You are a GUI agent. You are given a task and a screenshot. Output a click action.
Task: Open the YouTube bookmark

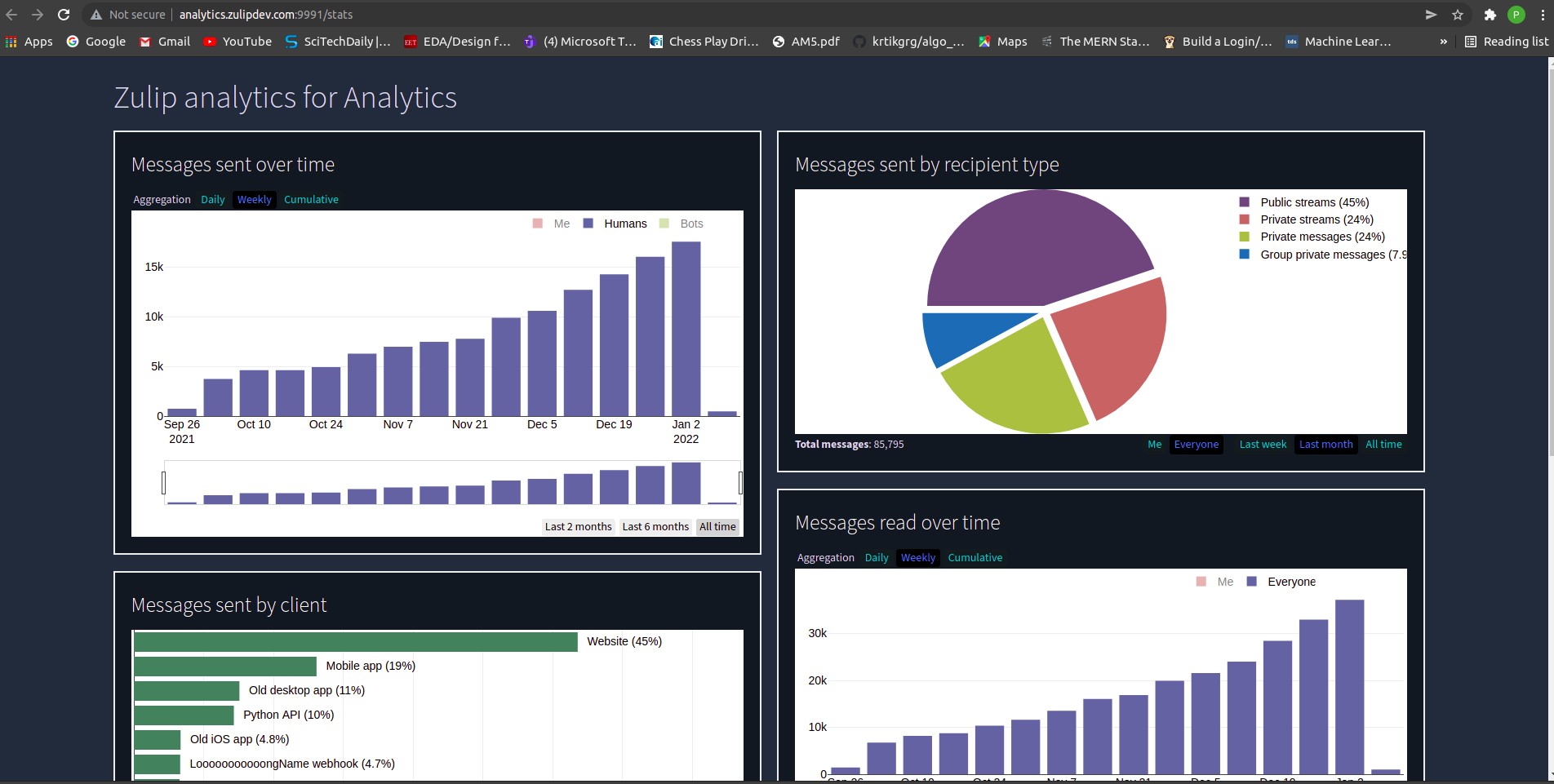(x=237, y=42)
